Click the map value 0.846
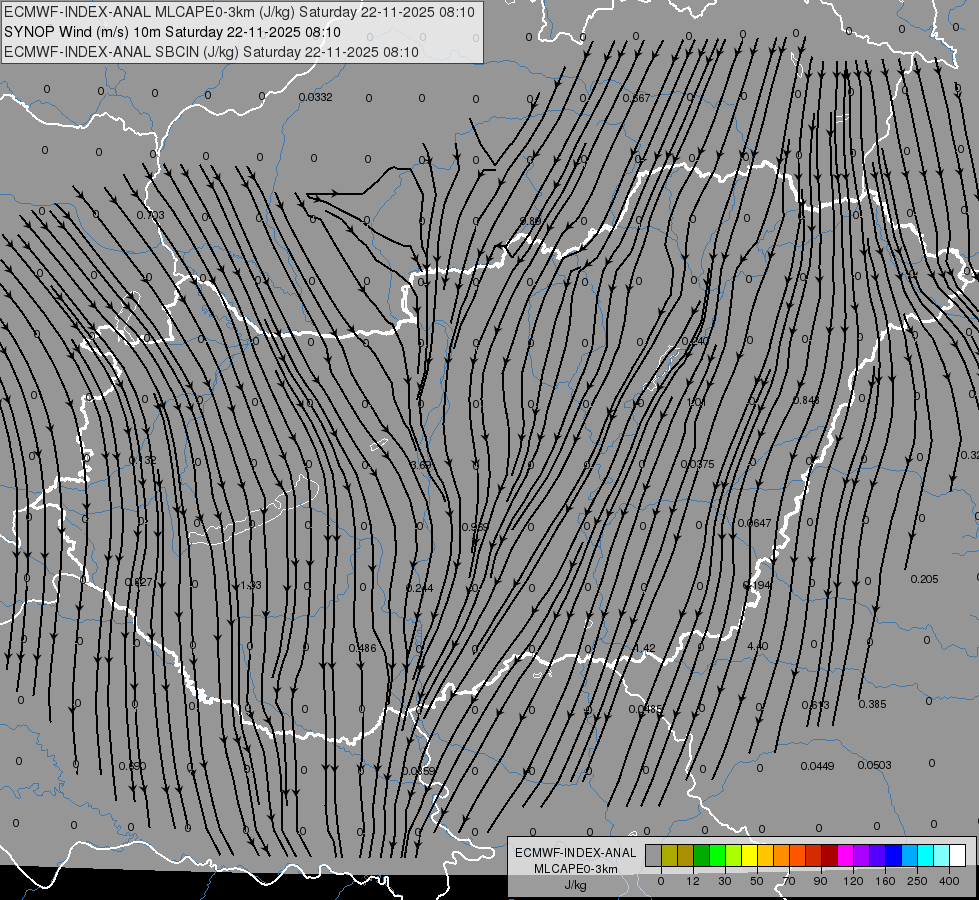Screen dimensions: 979x900 805,400
